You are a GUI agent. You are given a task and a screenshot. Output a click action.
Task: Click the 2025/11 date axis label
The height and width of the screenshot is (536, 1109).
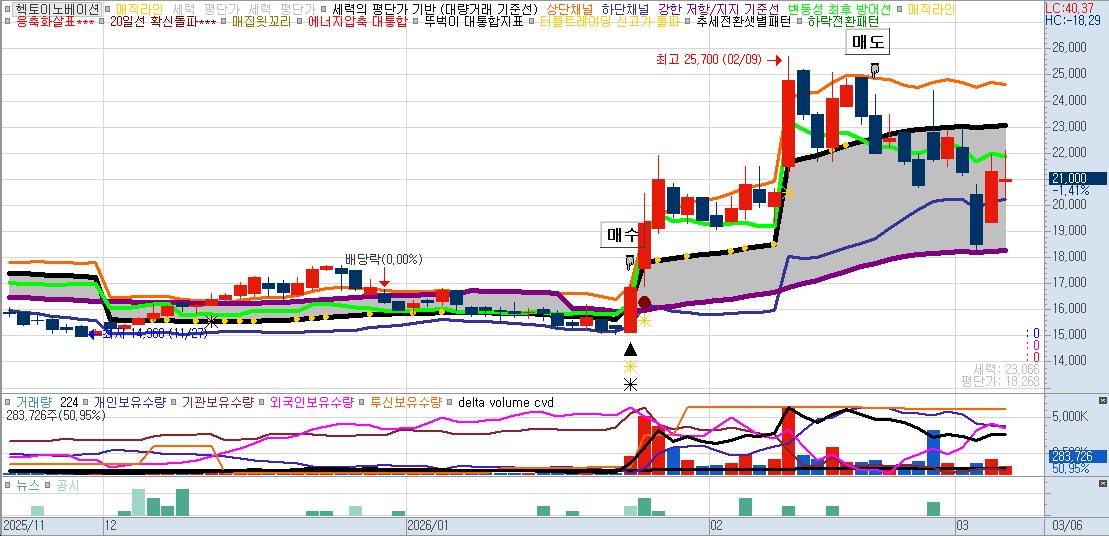pos(23,526)
